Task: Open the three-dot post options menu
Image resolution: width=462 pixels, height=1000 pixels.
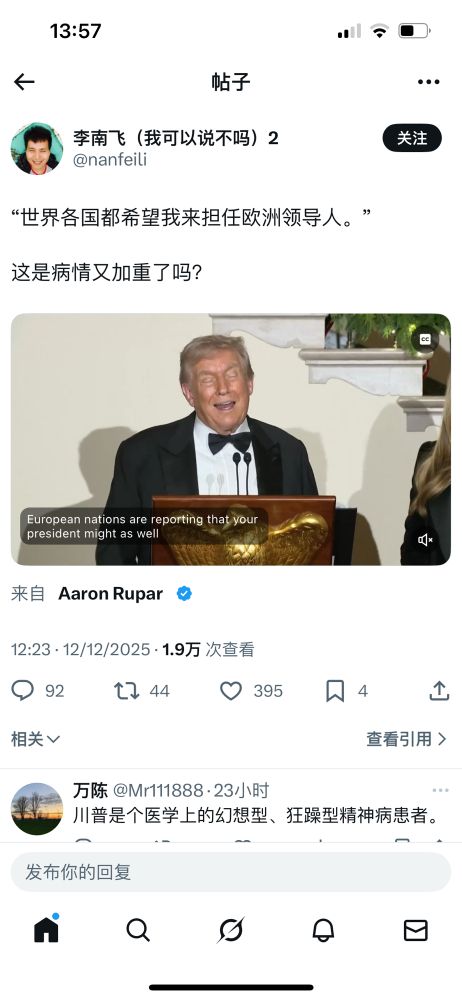Action: pyautogui.click(x=428, y=82)
